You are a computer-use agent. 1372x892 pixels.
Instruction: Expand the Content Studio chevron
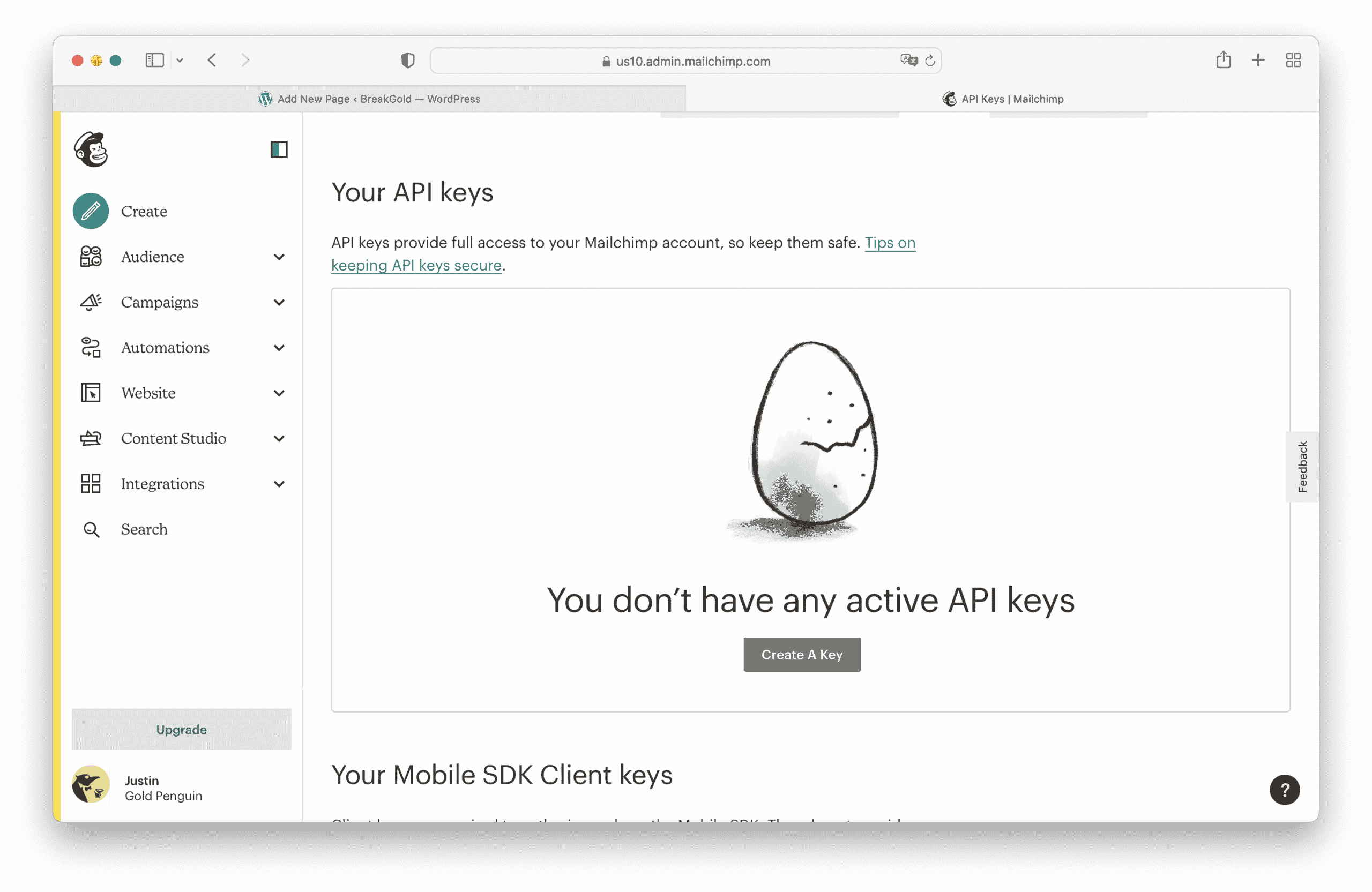point(279,439)
